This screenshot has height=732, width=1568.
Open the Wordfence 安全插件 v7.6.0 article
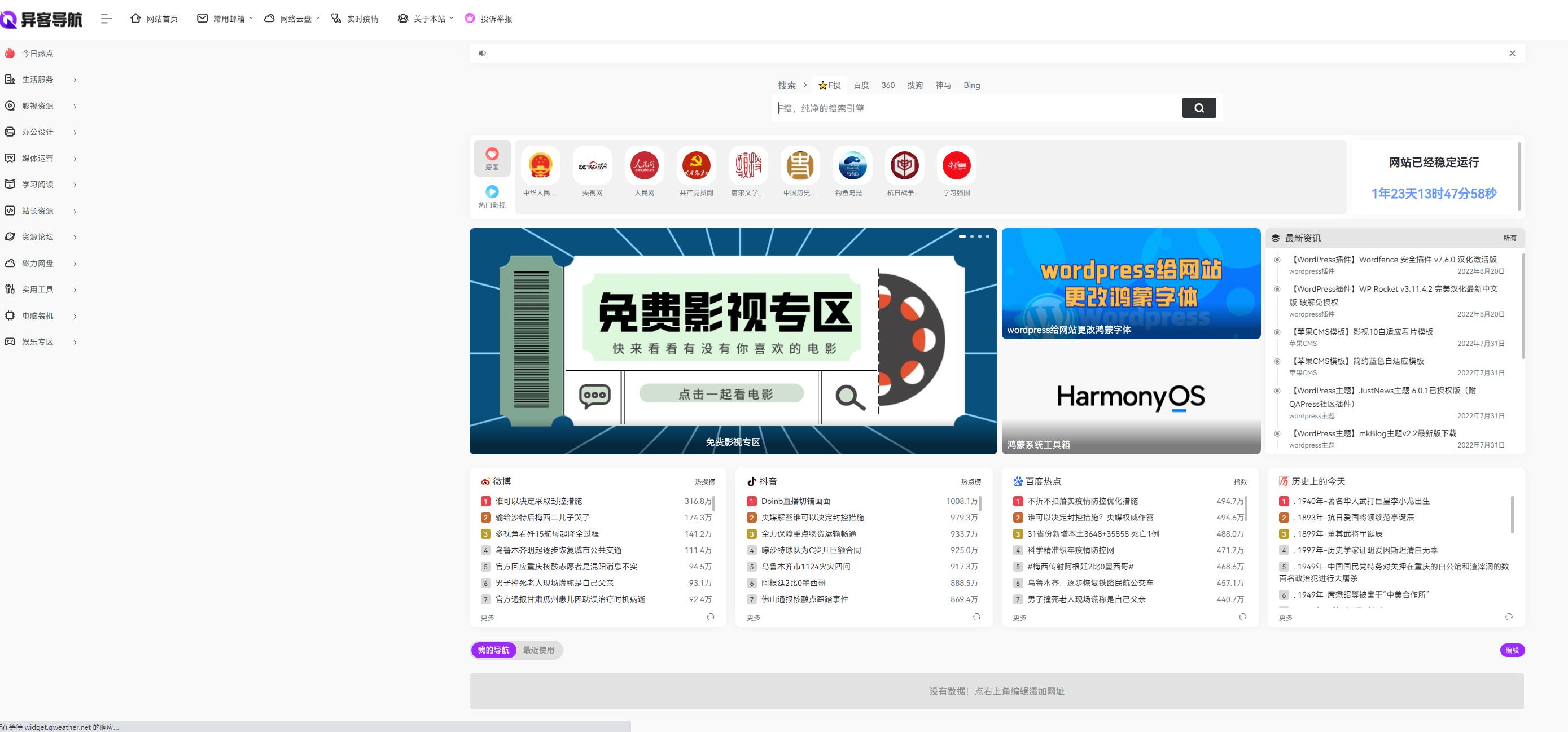click(1393, 260)
